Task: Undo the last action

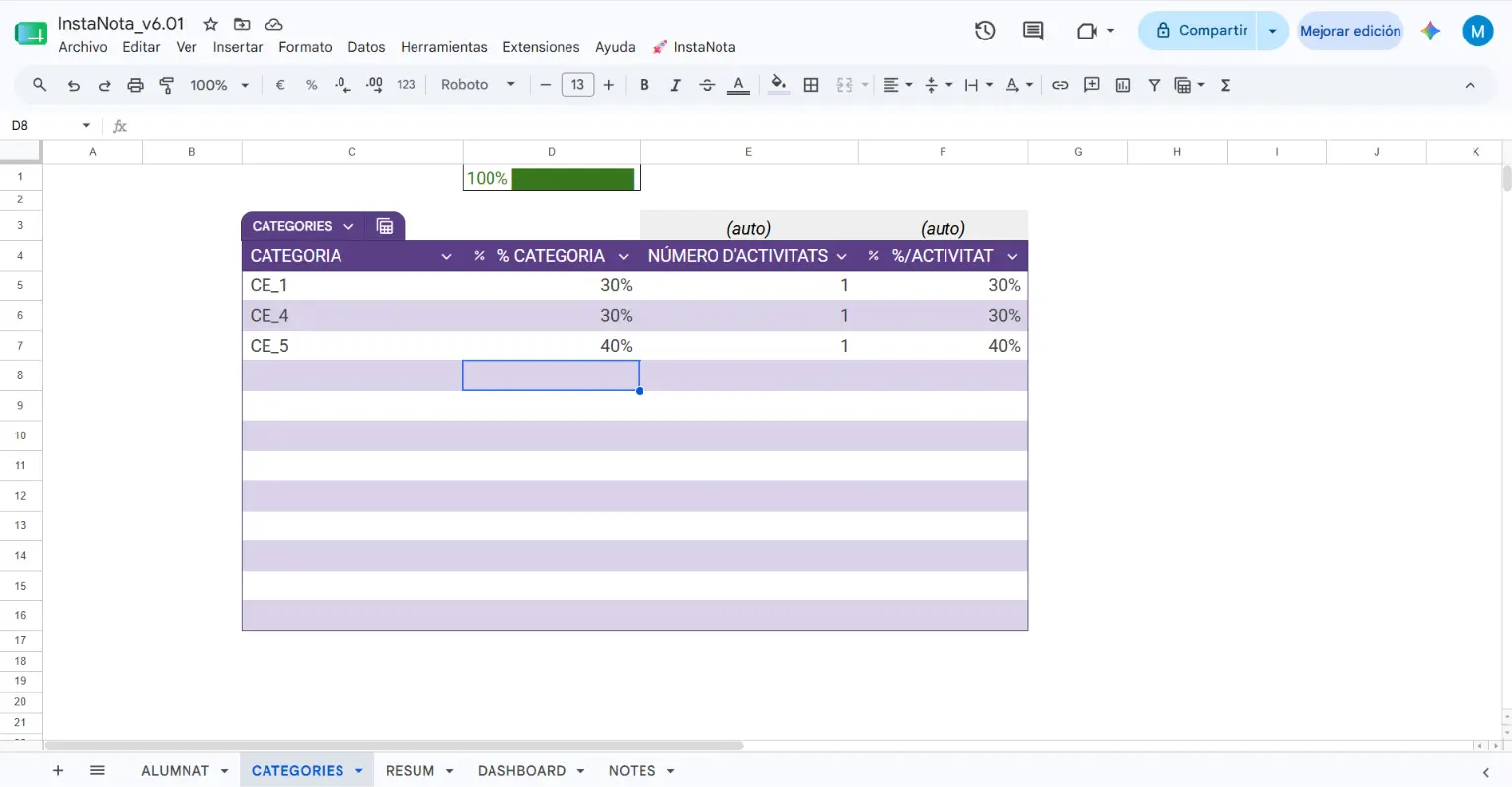Action: point(73,85)
